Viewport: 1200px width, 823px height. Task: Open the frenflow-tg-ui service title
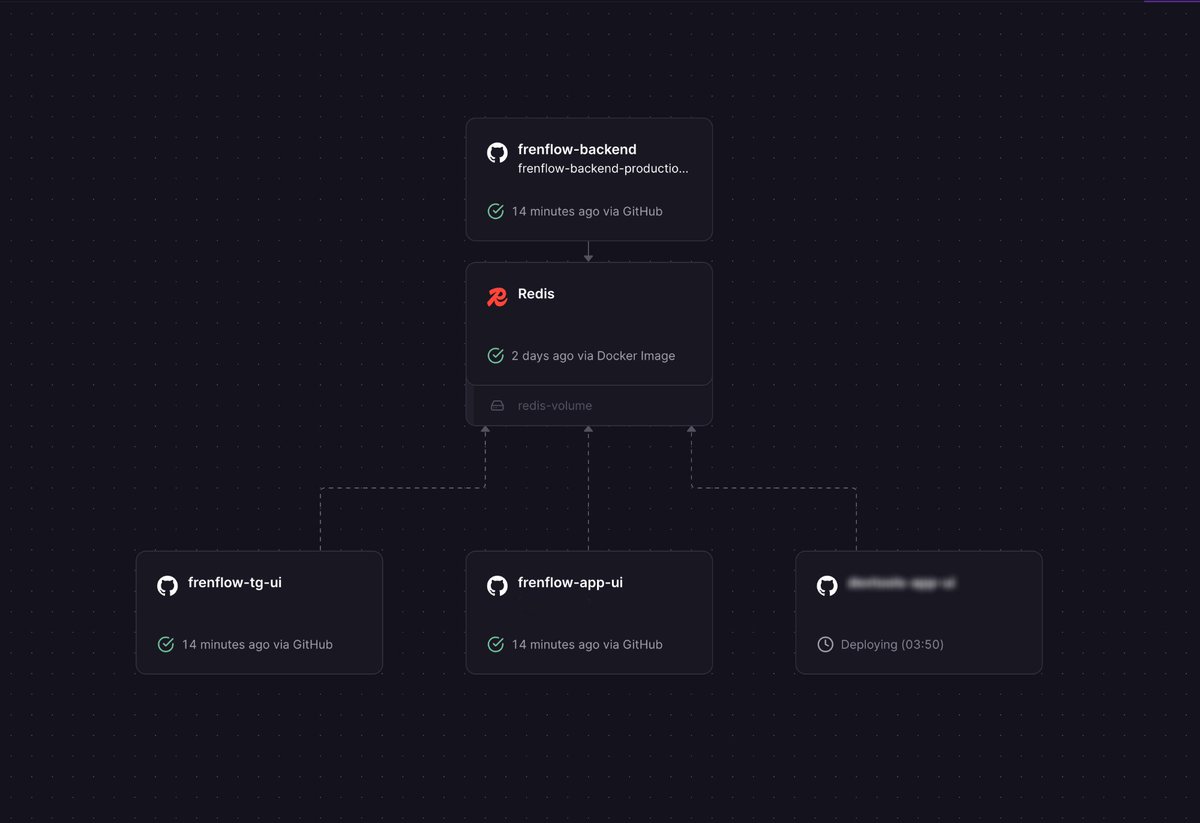(x=235, y=582)
